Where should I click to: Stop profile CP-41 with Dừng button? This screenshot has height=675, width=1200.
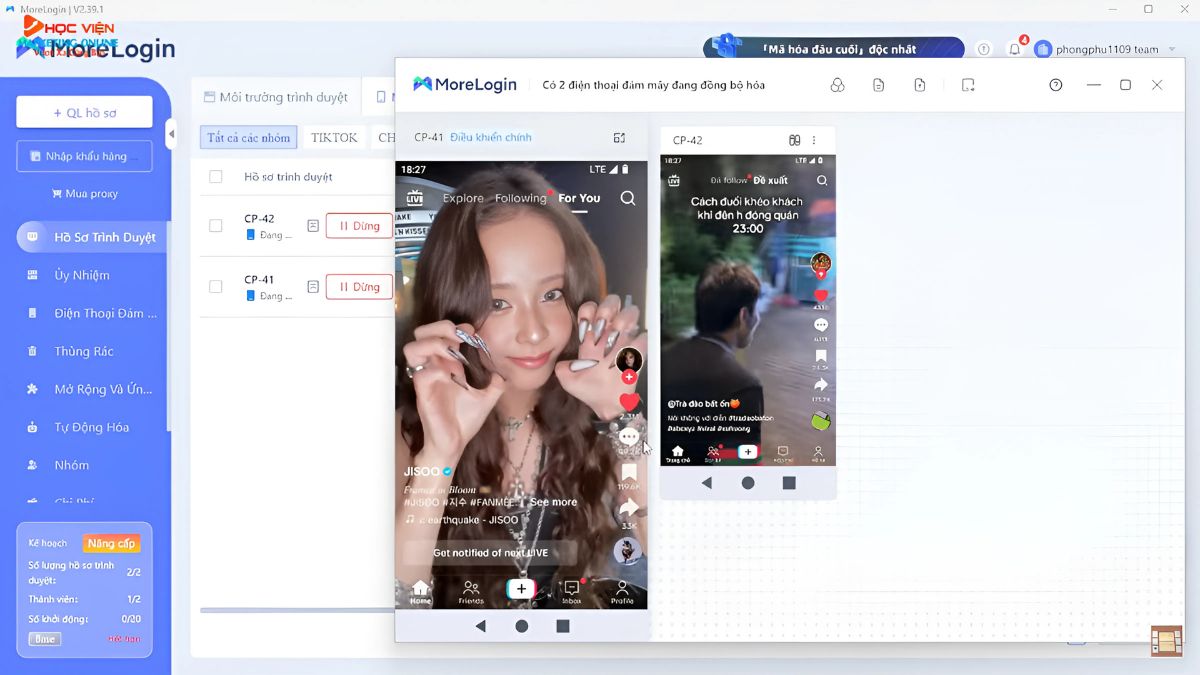(x=359, y=287)
